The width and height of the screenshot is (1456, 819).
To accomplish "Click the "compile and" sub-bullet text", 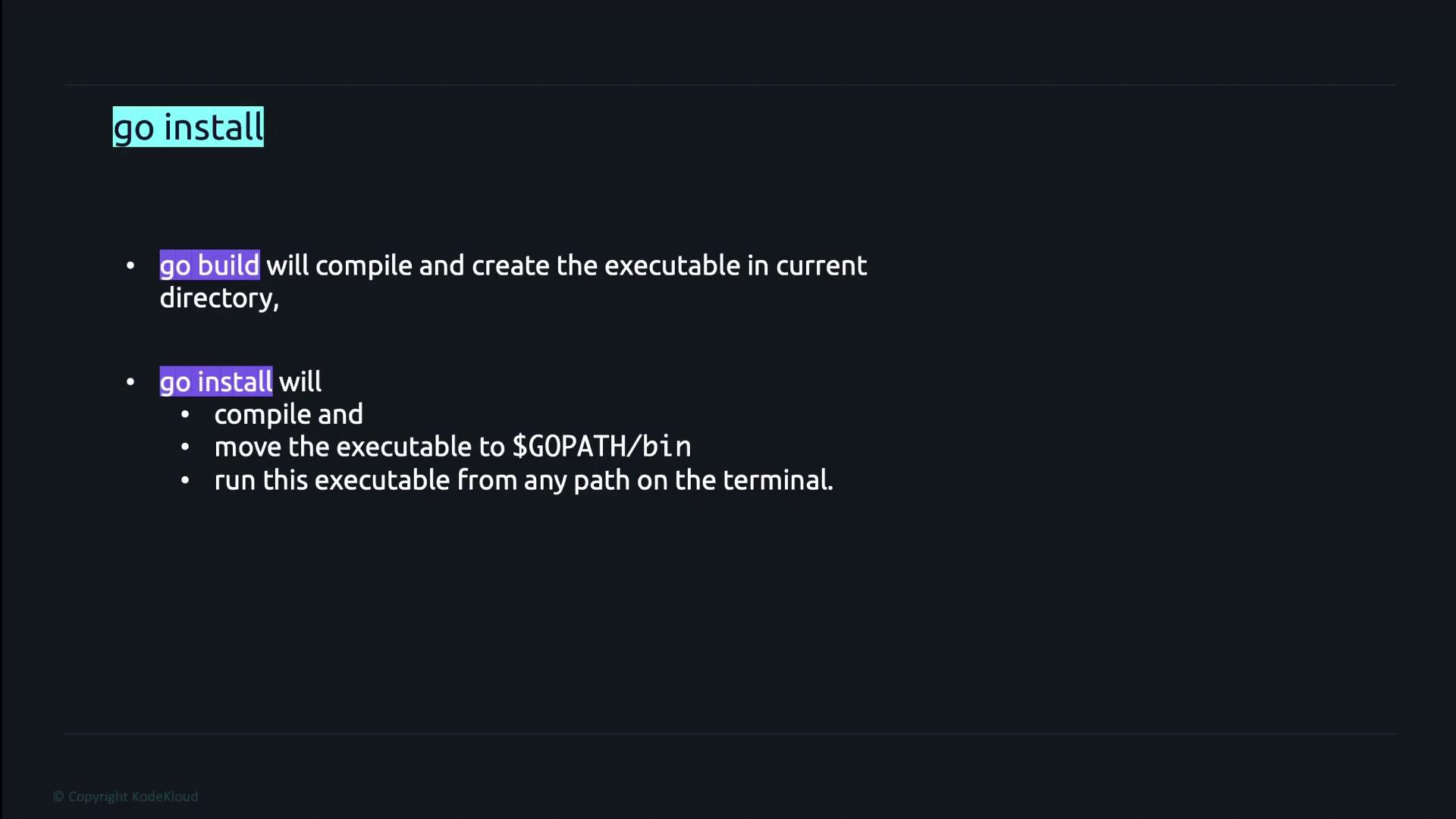I will click(x=288, y=414).
